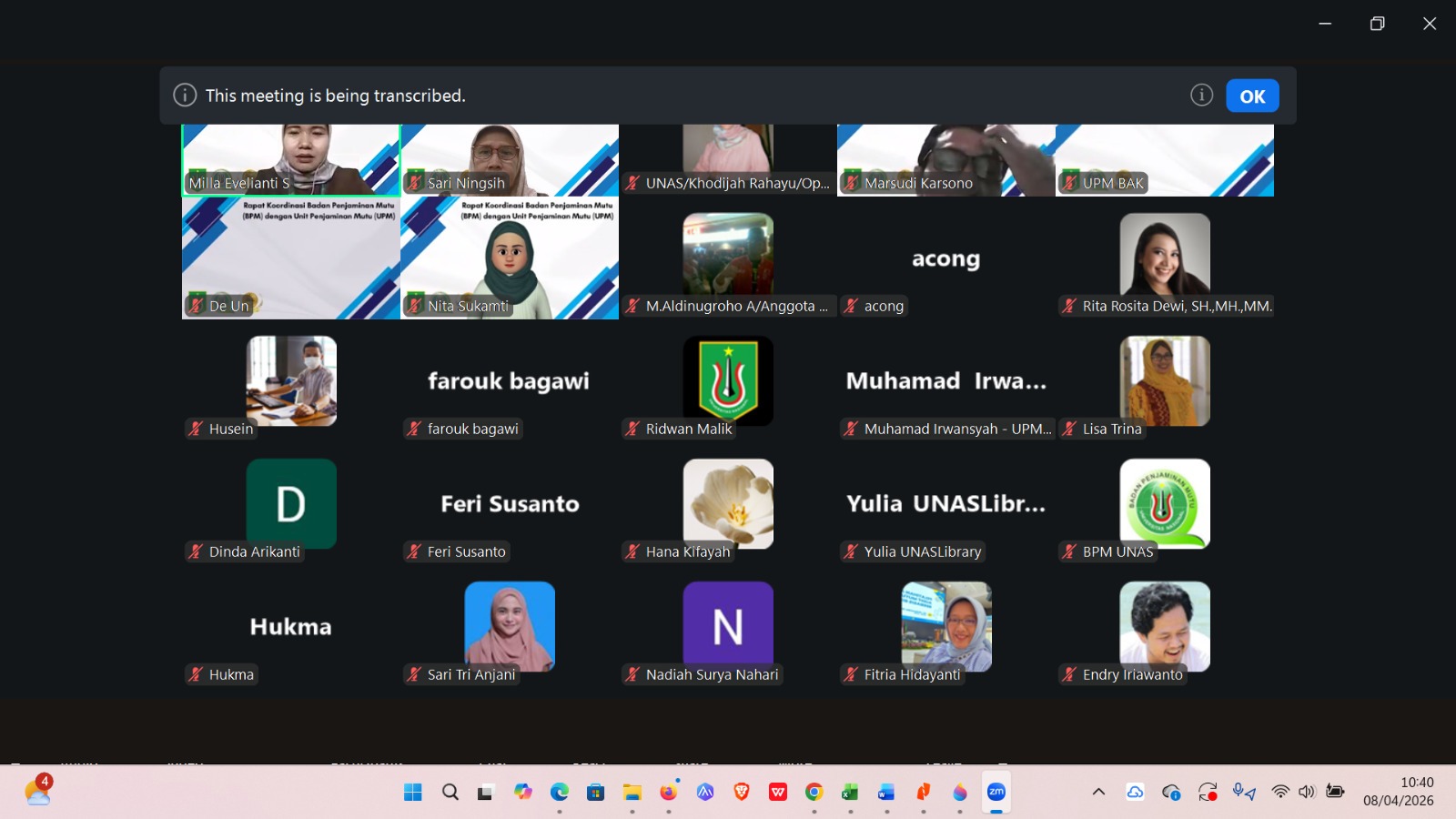Open Microsoft Edge in the taskbar

tap(560, 792)
